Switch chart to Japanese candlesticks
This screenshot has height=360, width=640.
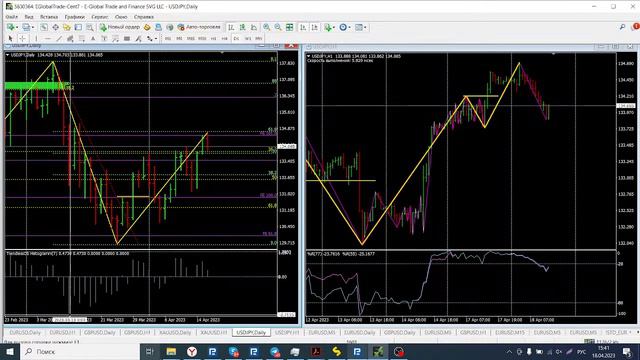click(242, 27)
